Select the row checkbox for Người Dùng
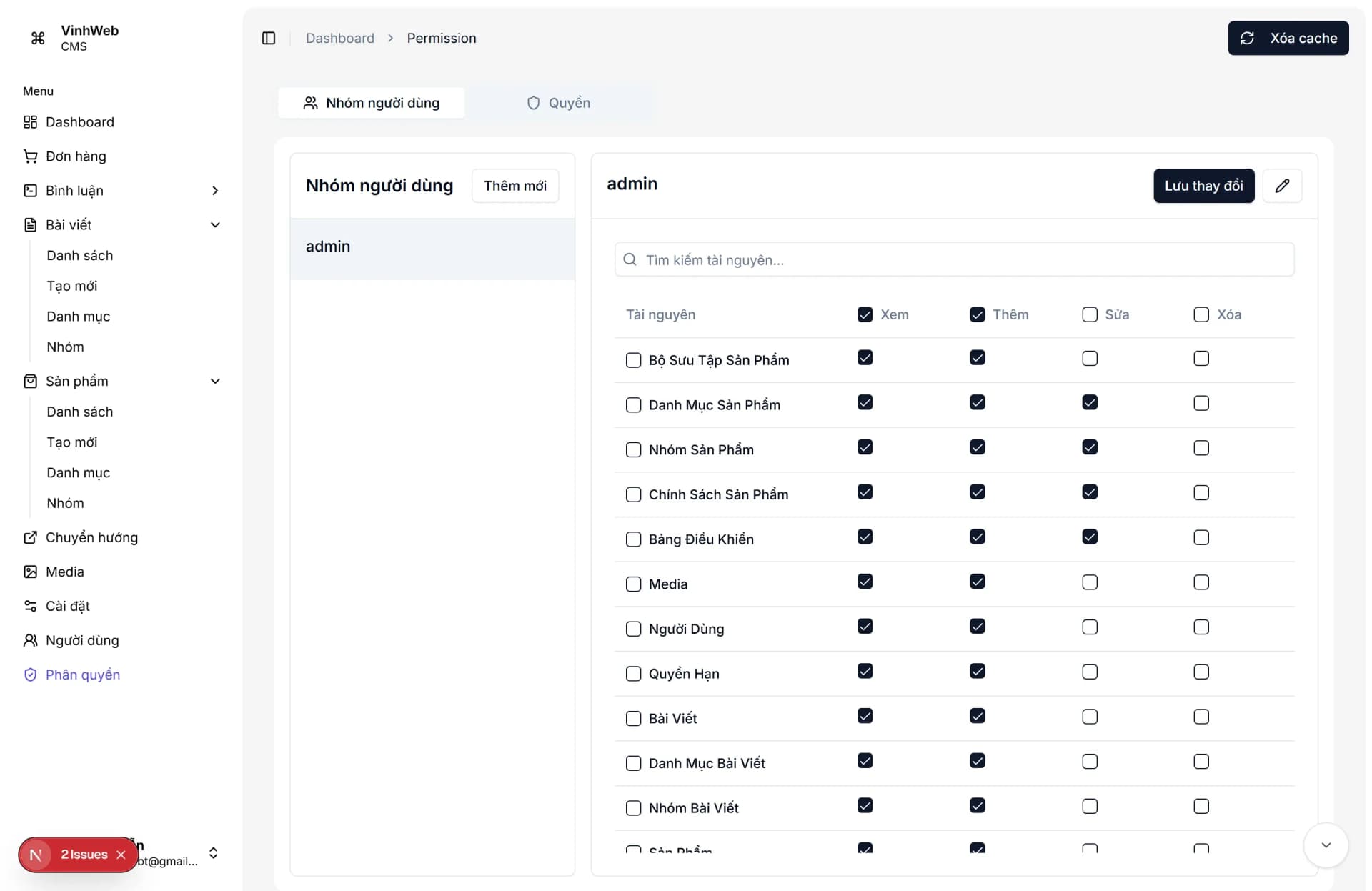Image resolution: width=1372 pixels, height=891 pixels. click(633, 629)
